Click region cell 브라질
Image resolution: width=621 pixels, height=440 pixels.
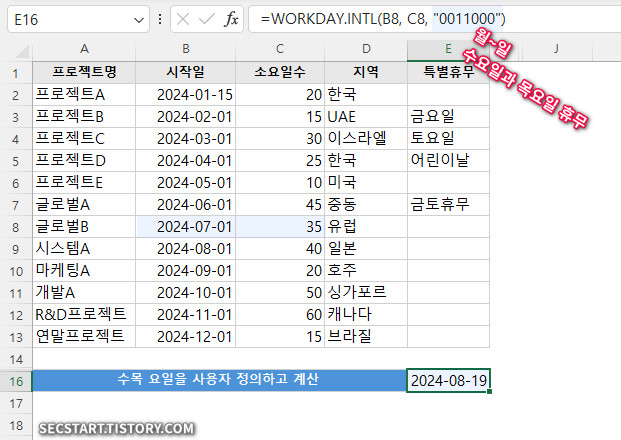tap(366, 337)
